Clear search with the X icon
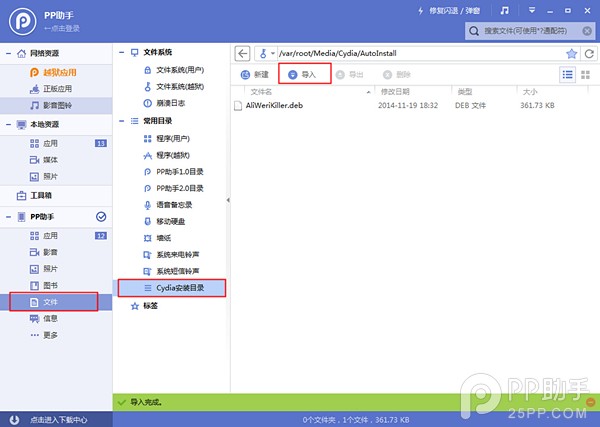600x427 pixels. click(x=587, y=31)
